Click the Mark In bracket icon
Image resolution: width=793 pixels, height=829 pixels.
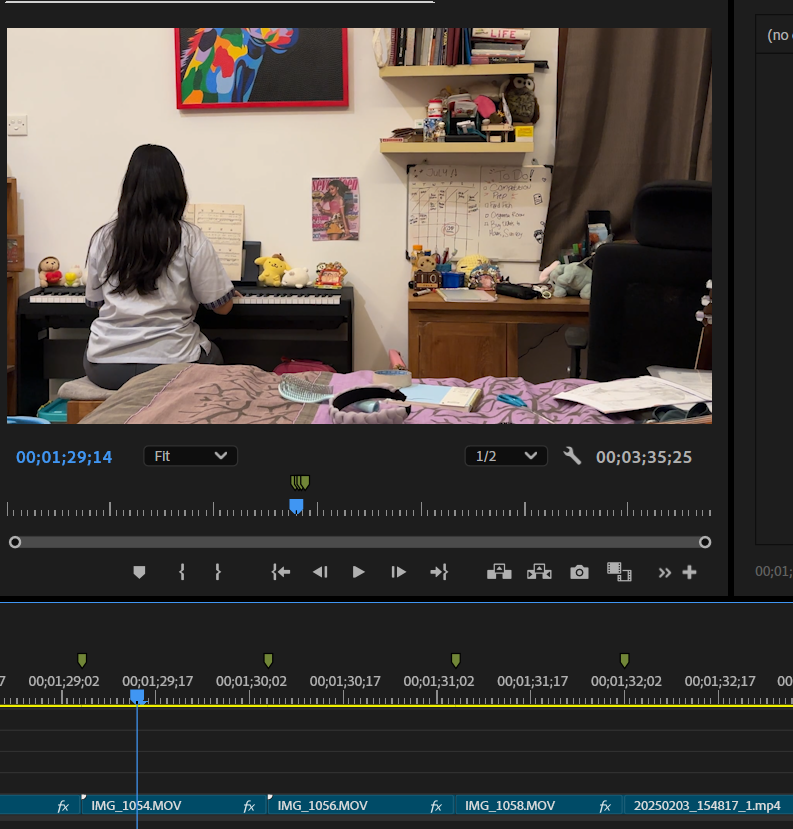click(182, 572)
